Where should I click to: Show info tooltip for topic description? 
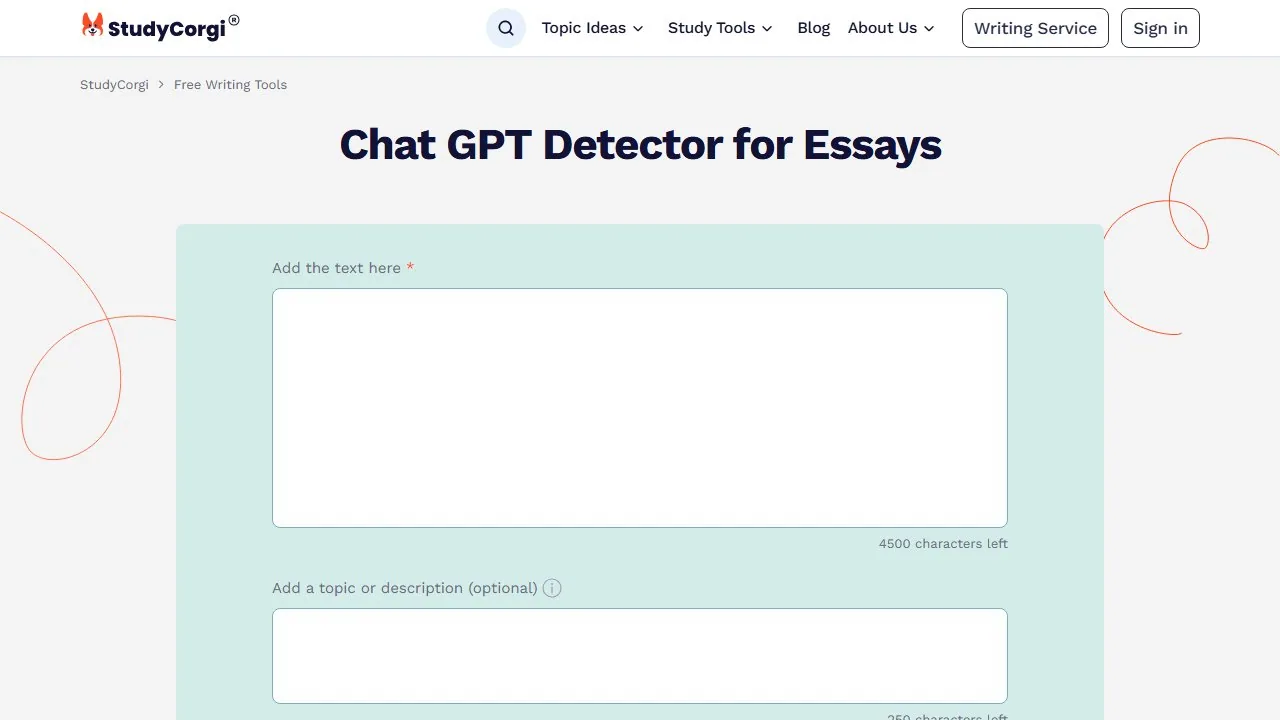(552, 588)
